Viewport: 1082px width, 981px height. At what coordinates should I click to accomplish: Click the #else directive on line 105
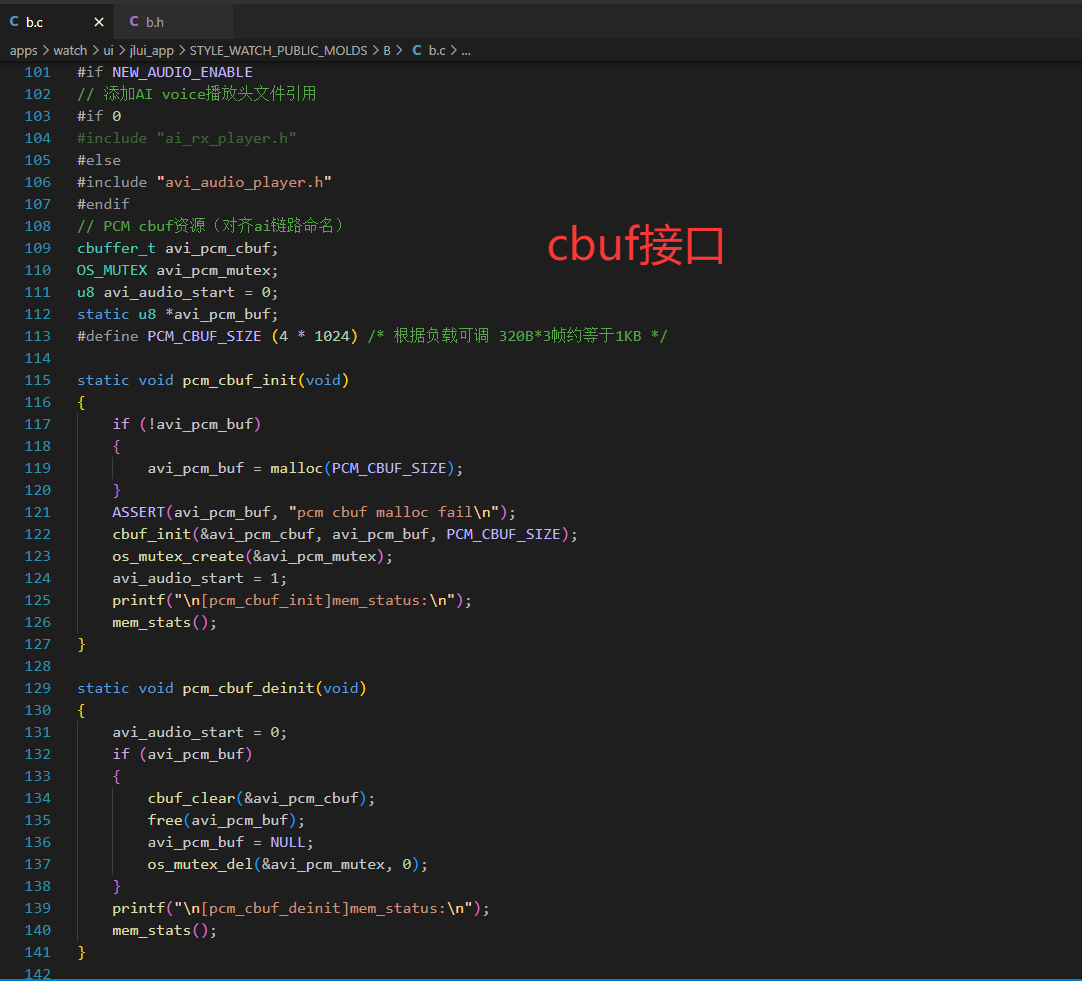pyautogui.click(x=99, y=160)
